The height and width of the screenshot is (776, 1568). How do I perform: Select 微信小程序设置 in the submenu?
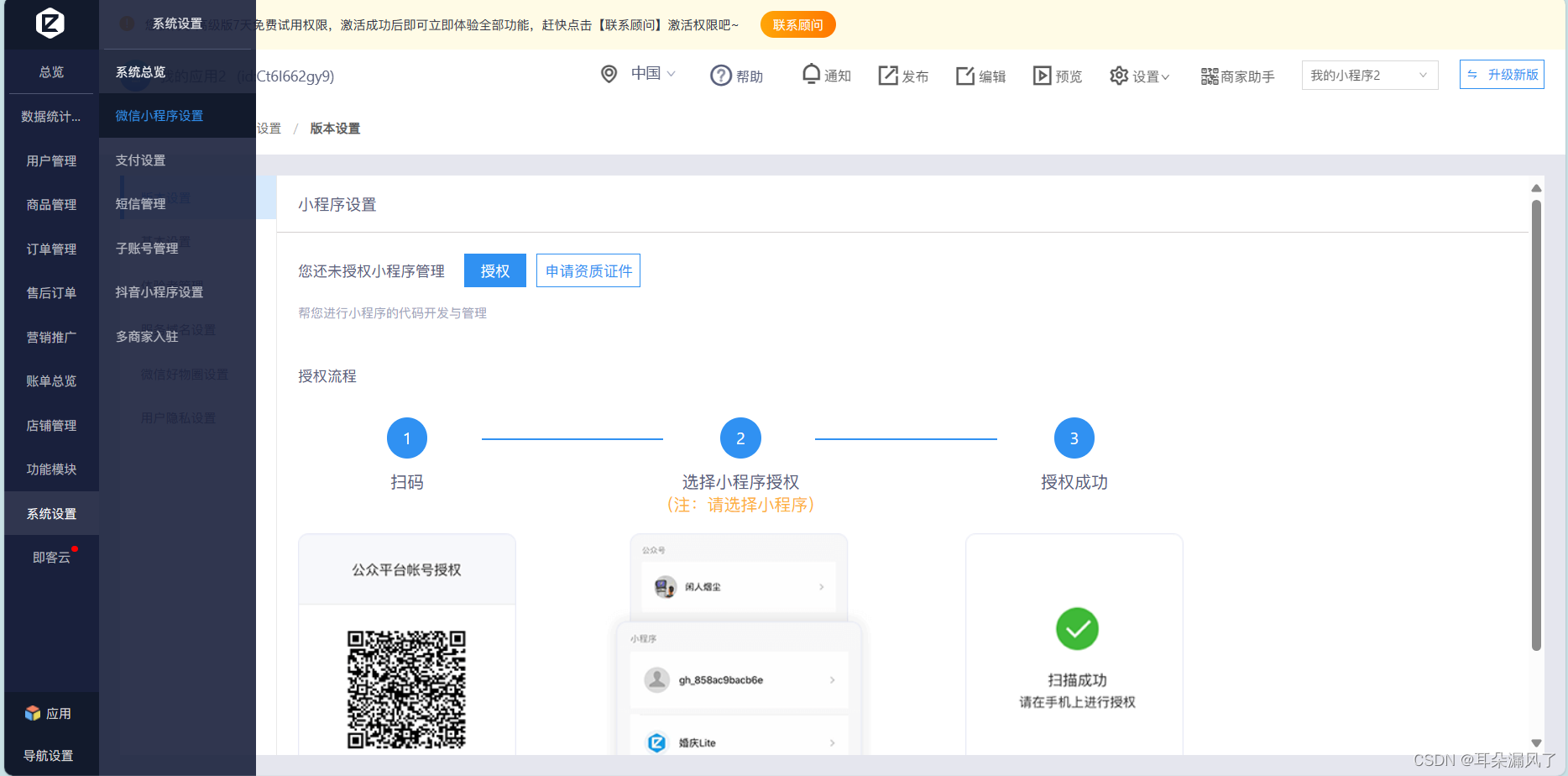click(177, 116)
